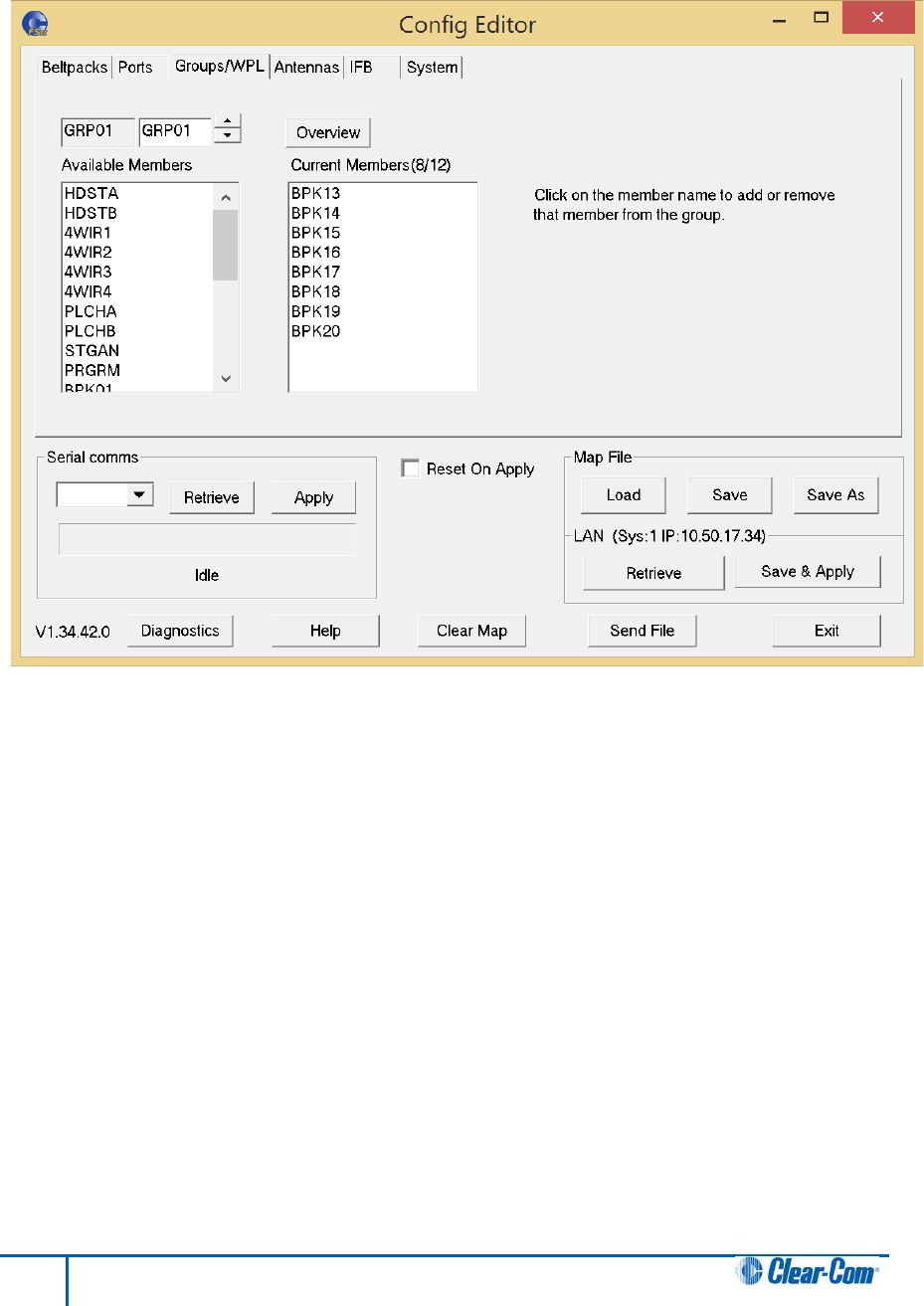This screenshot has width=924, height=1306.
Task: Exit the Config Editor
Action: (x=827, y=631)
